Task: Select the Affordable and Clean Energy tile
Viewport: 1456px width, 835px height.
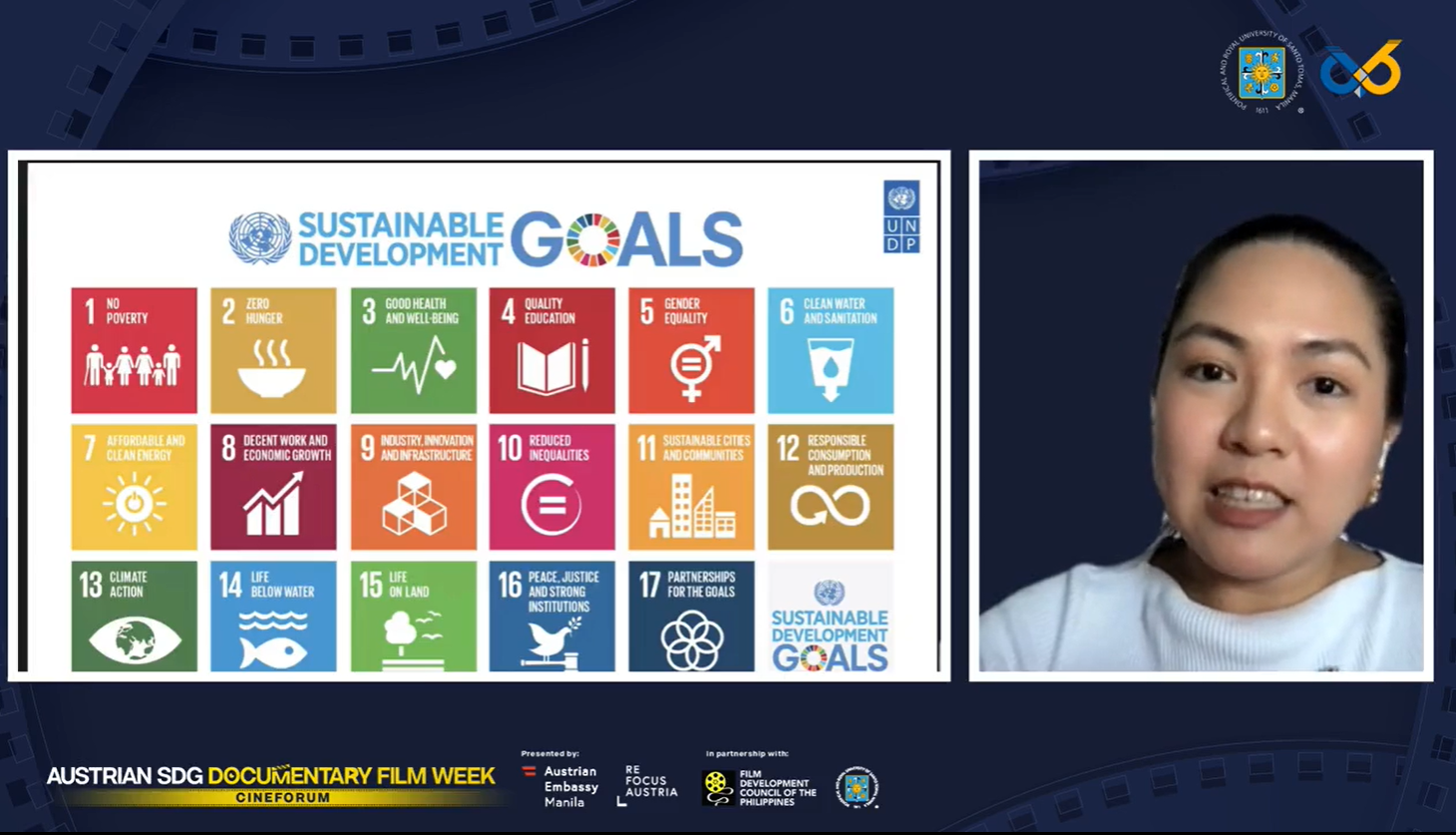Action: coord(134,487)
